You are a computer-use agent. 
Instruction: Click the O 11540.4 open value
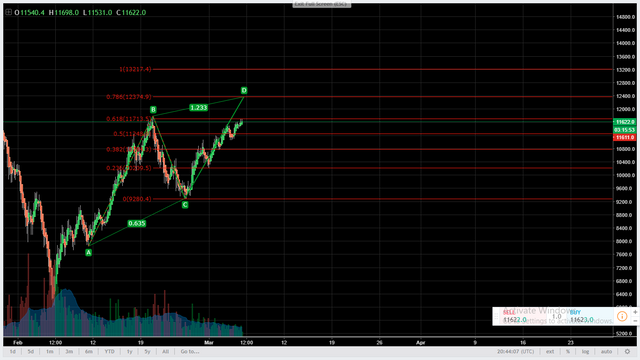pyautogui.click(x=30, y=13)
